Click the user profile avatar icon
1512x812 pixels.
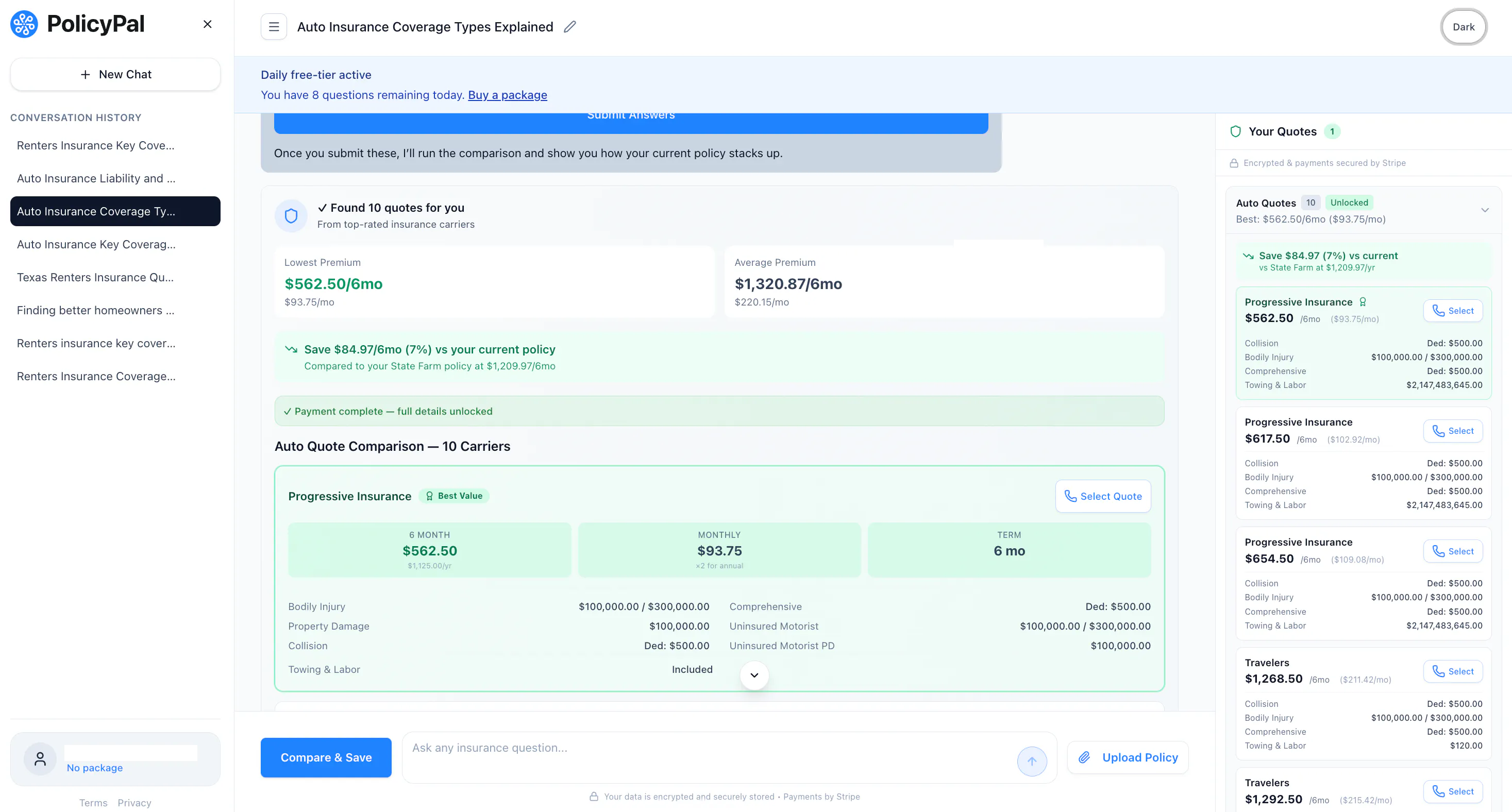pos(40,759)
